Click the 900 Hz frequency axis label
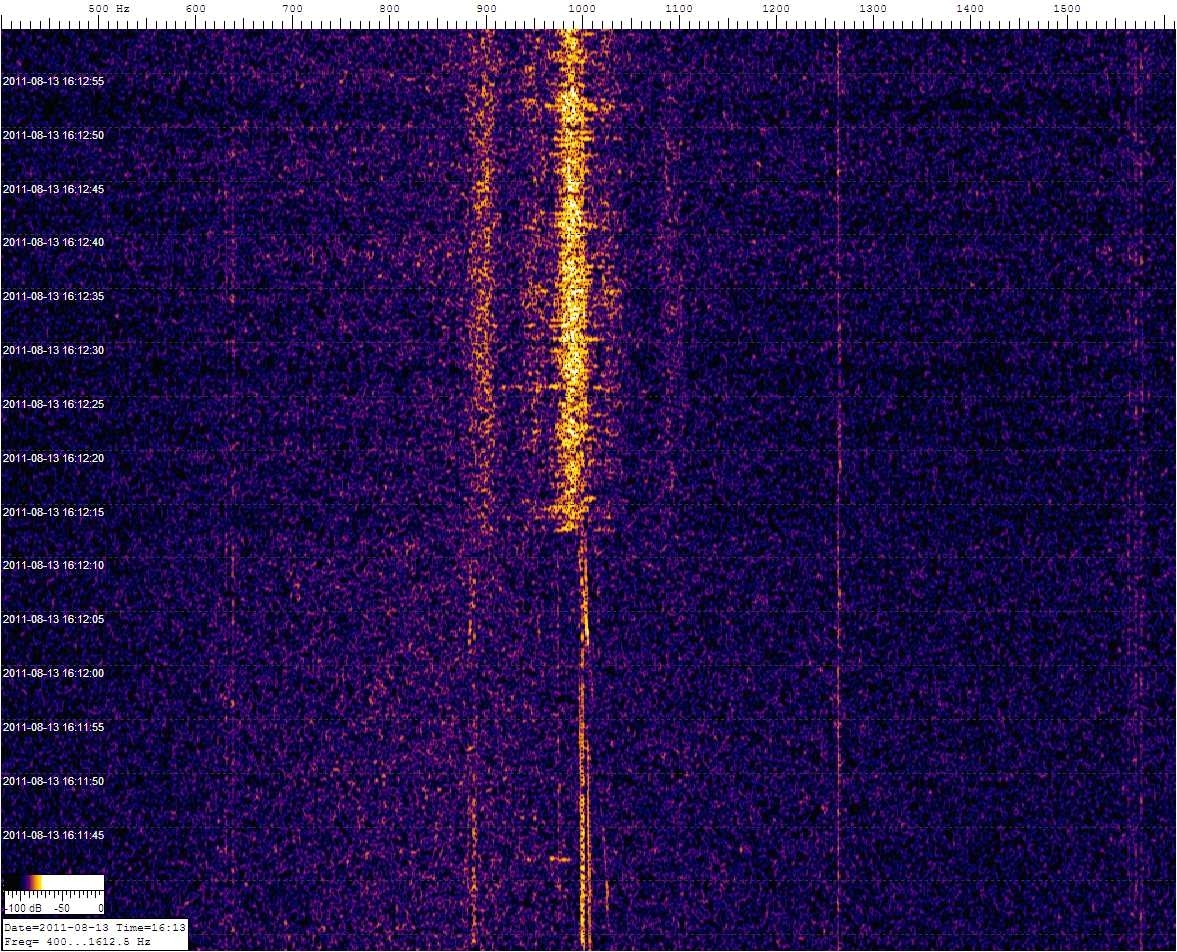The image size is (1177, 952). coord(486,9)
